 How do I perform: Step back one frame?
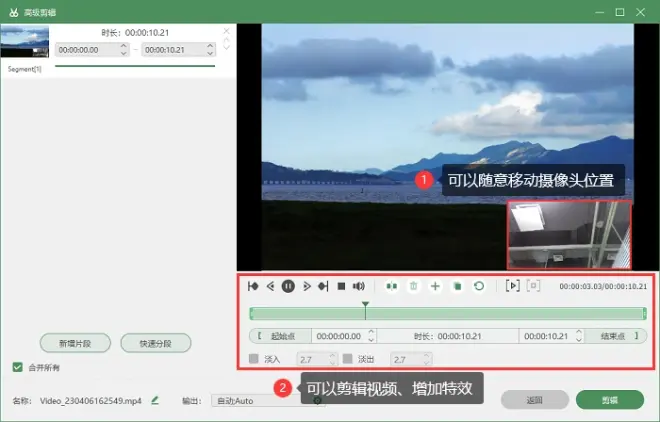click(x=270, y=286)
